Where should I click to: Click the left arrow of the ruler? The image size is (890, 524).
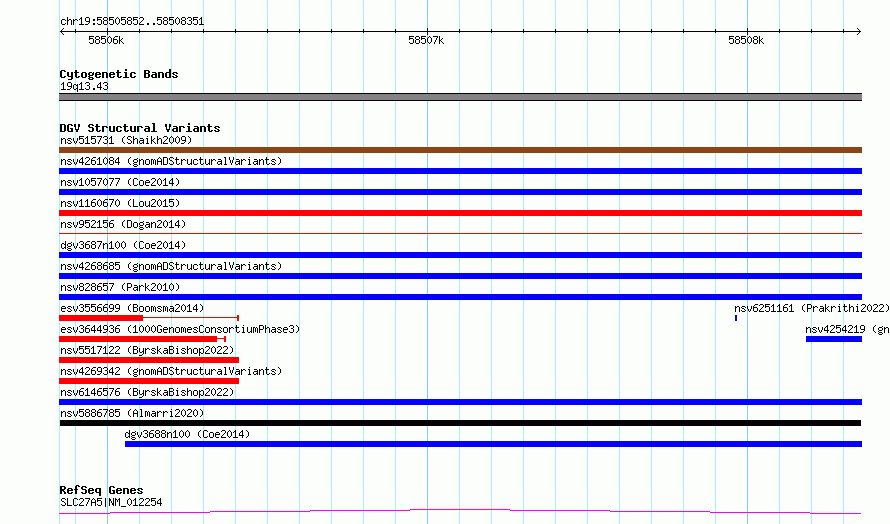click(x=62, y=31)
